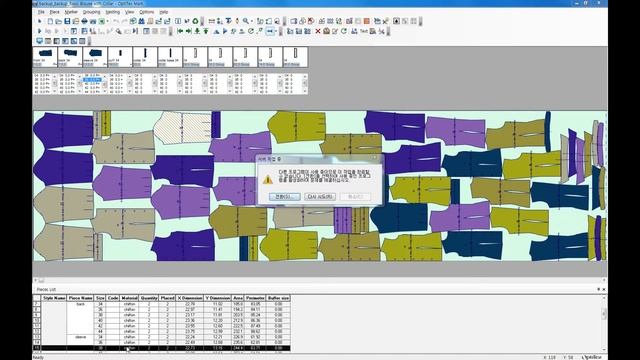Select the zoom magnifier tool
This screenshot has height=360, width=640.
tap(246, 21)
